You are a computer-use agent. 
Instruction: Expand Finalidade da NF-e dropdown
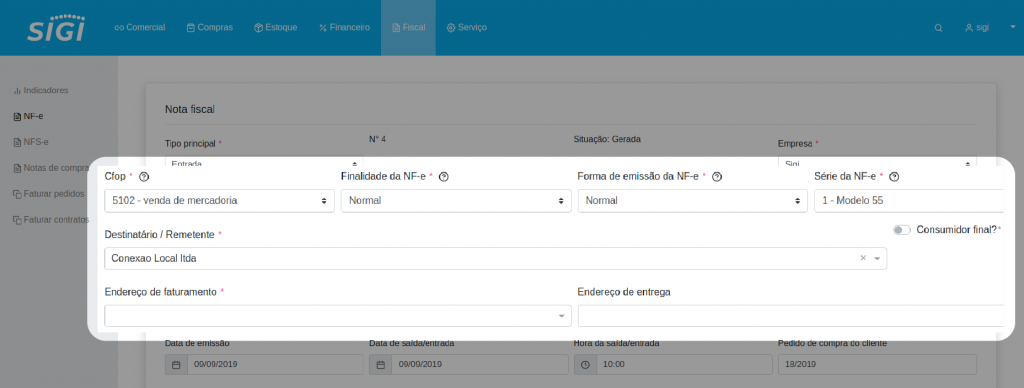[456, 201]
